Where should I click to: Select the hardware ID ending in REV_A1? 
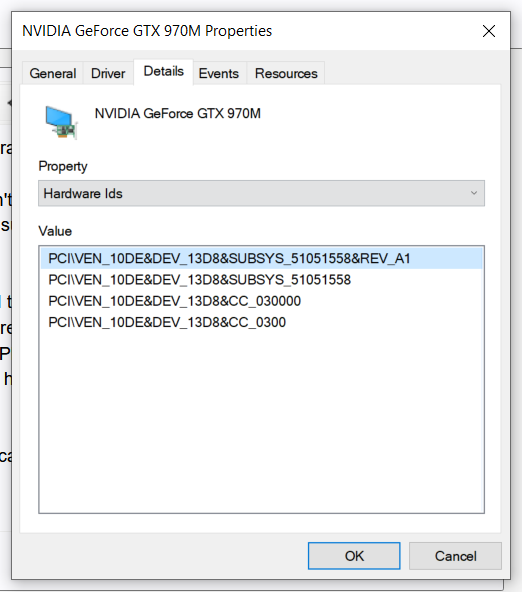(x=261, y=258)
